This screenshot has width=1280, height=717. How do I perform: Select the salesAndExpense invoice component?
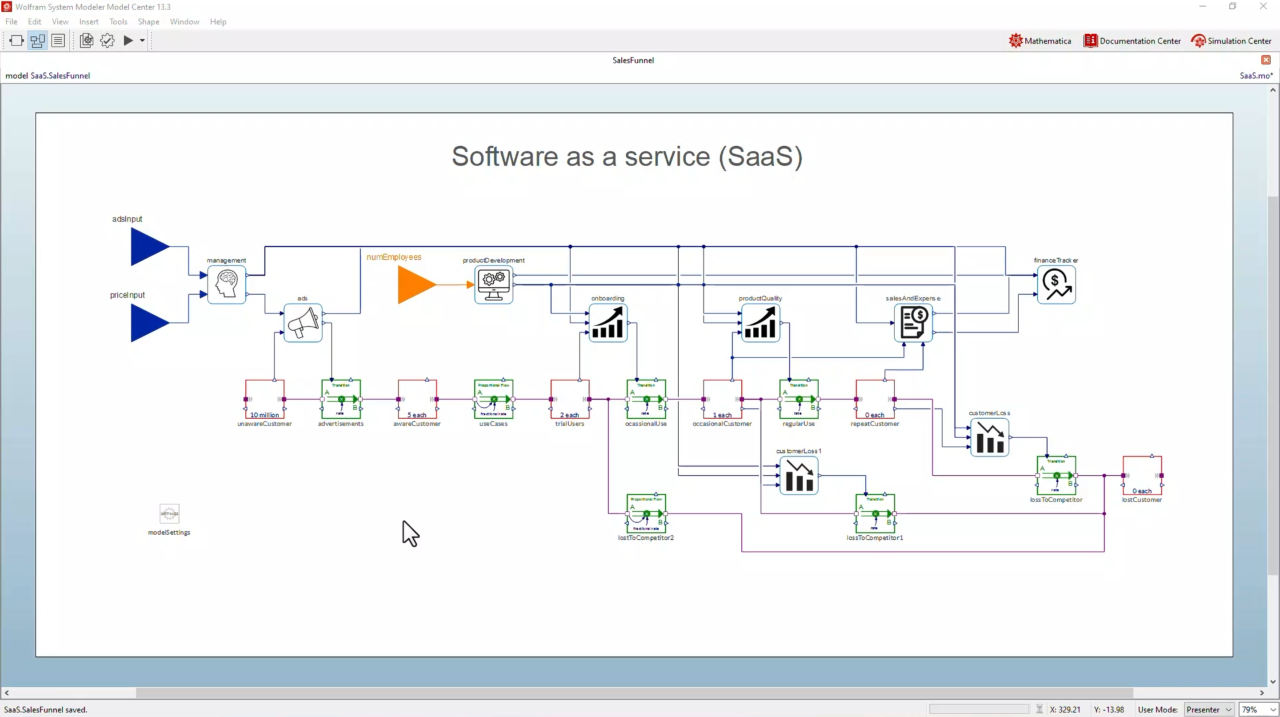[x=913, y=323]
